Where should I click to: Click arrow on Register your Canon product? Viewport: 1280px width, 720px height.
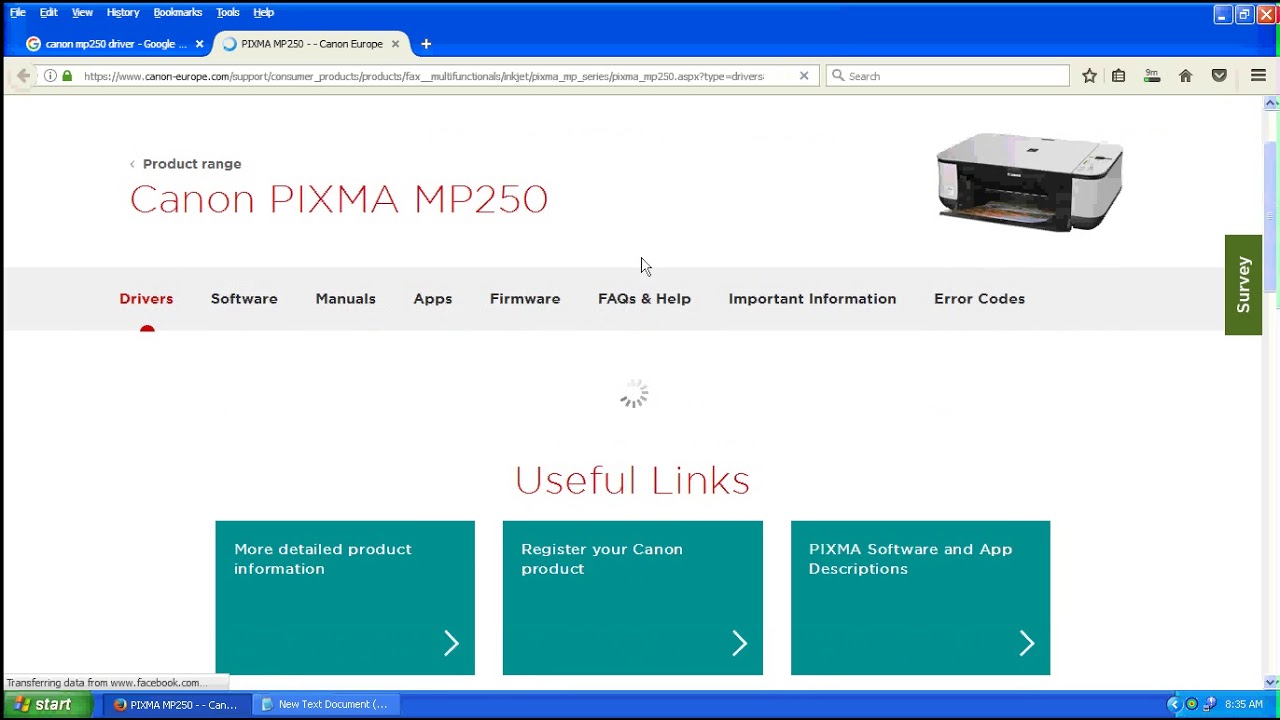pyautogui.click(x=740, y=643)
